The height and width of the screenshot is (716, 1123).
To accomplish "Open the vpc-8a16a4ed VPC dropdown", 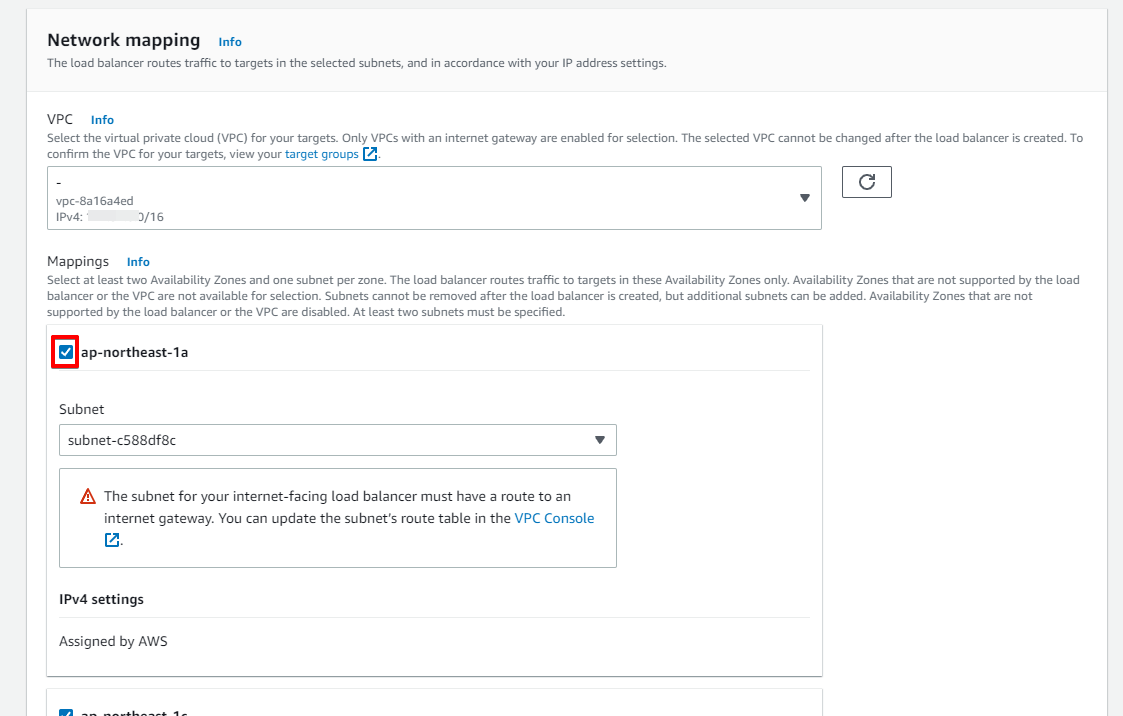I will click(x=433, y=198).
